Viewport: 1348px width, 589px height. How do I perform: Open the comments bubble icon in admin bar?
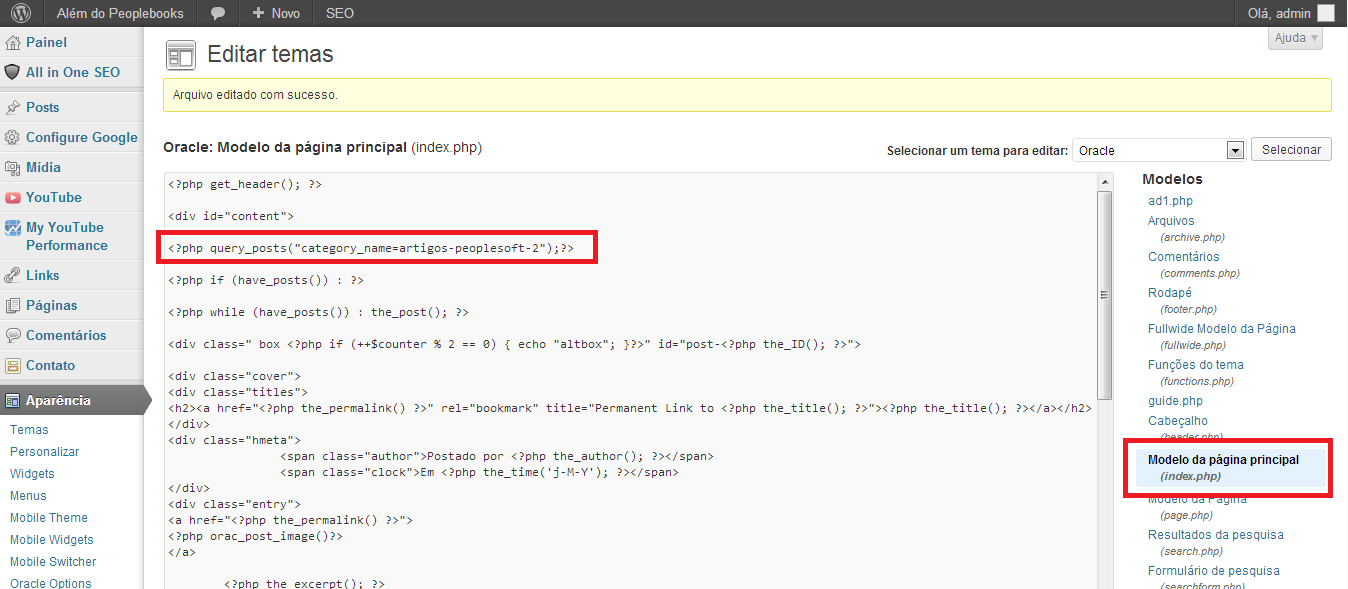[x=218, y=14]
